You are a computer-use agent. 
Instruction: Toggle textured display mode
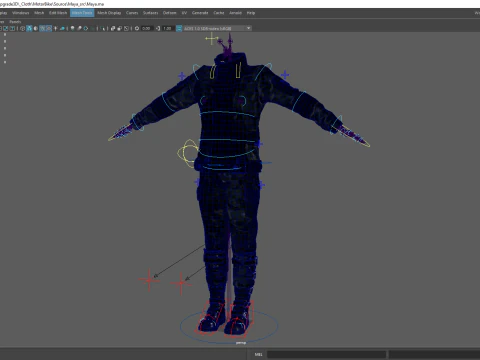(x=49, y=28)
